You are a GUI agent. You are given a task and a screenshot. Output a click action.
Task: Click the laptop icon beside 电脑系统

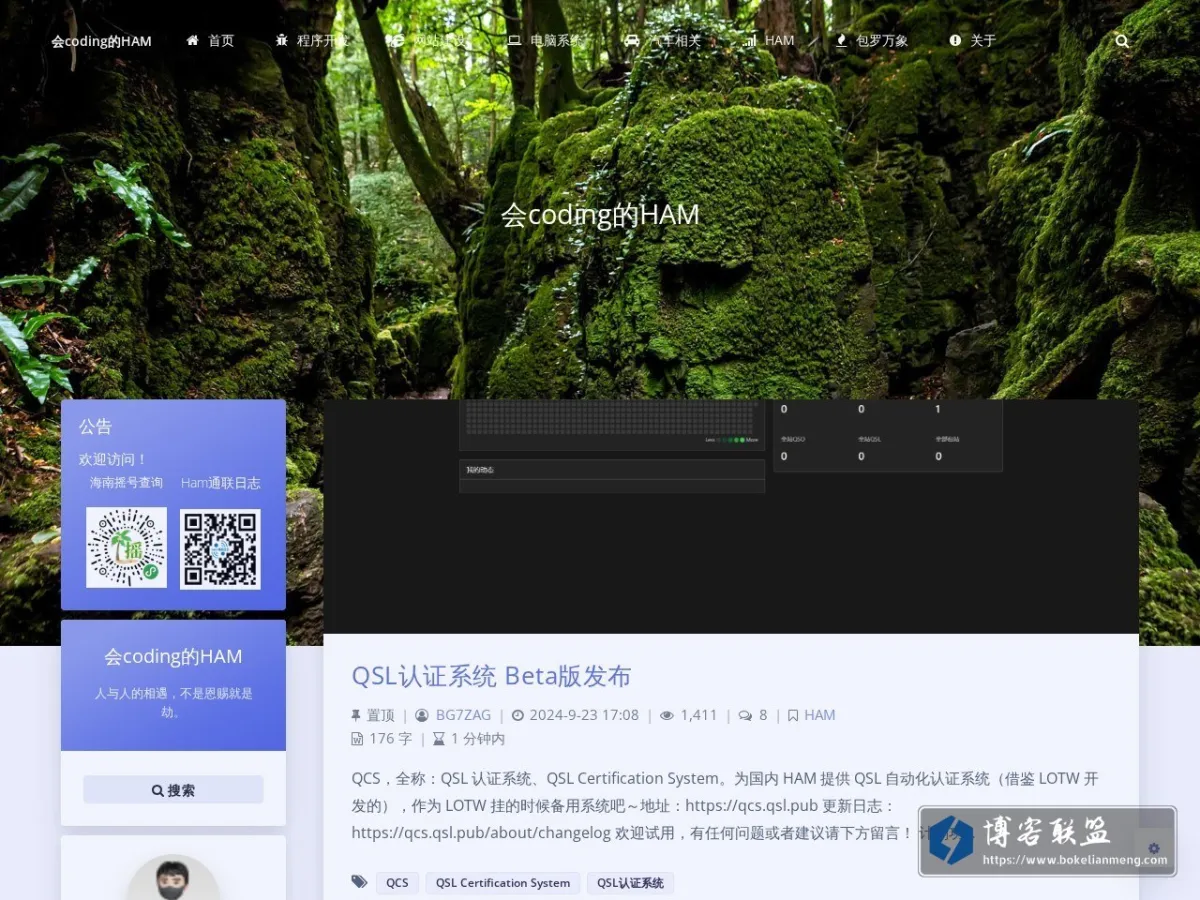(x=514, y=41)
